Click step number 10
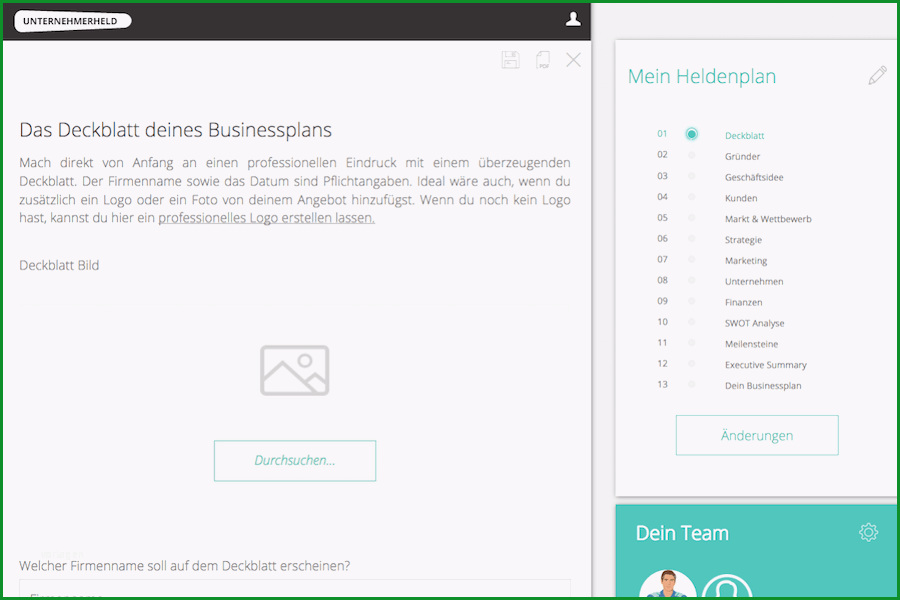This screenshot has width=900, height=600. coord(662,322)
